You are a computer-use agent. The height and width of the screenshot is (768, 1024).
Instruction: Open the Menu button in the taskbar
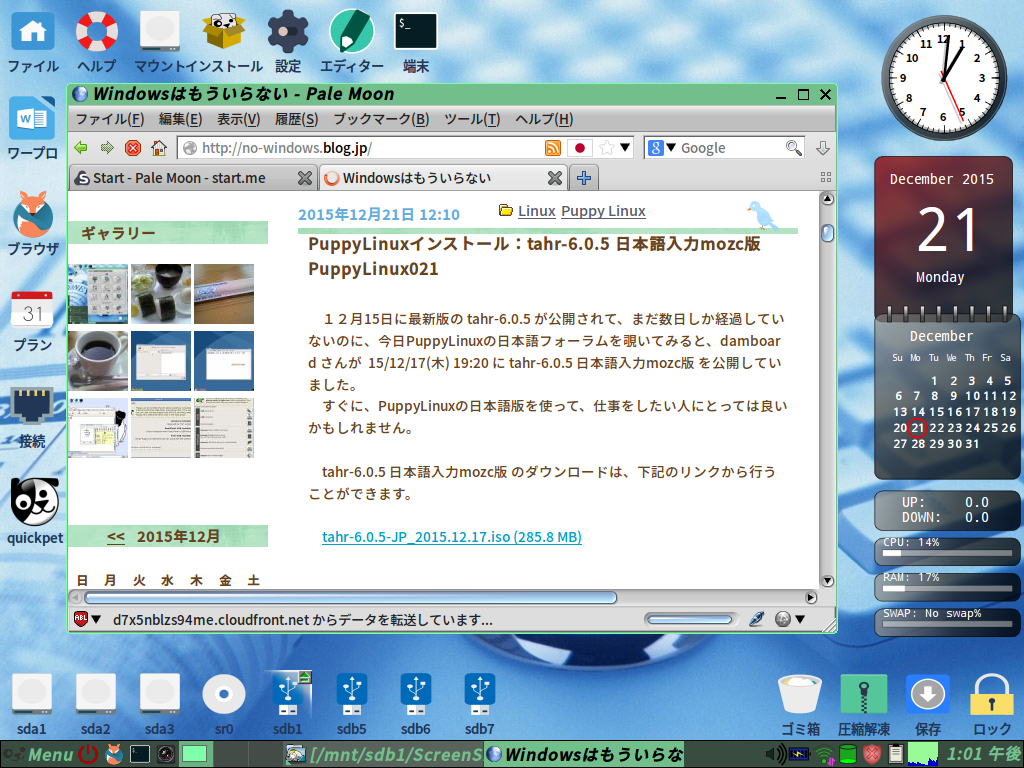click(x=39, y=755)
